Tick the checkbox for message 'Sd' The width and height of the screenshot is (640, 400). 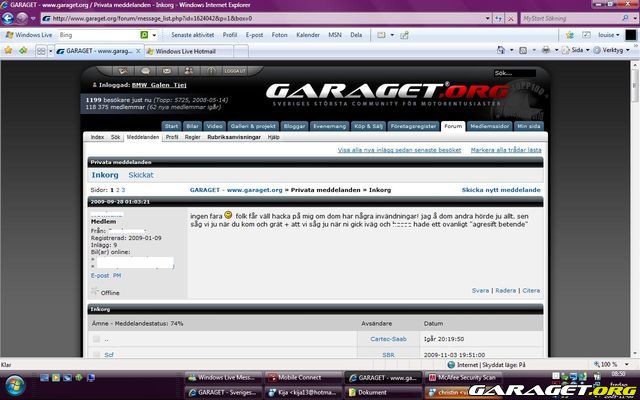96,354
